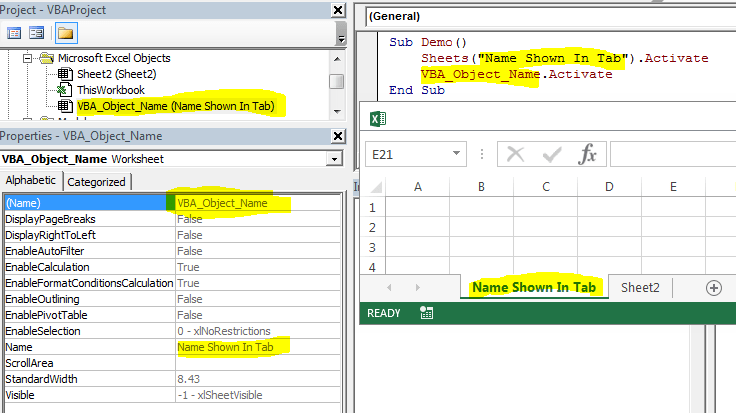Switch to 'Name Shown In Tab' sheet tab
Image resolution: width=736 pixels, height=413 pixels.
(x=534, y=287)
